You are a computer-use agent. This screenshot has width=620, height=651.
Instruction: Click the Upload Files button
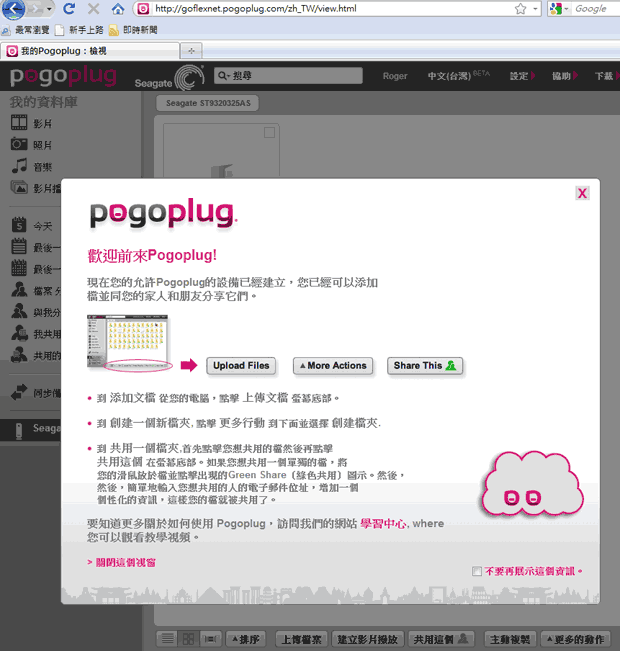click(x=241, y=366)
